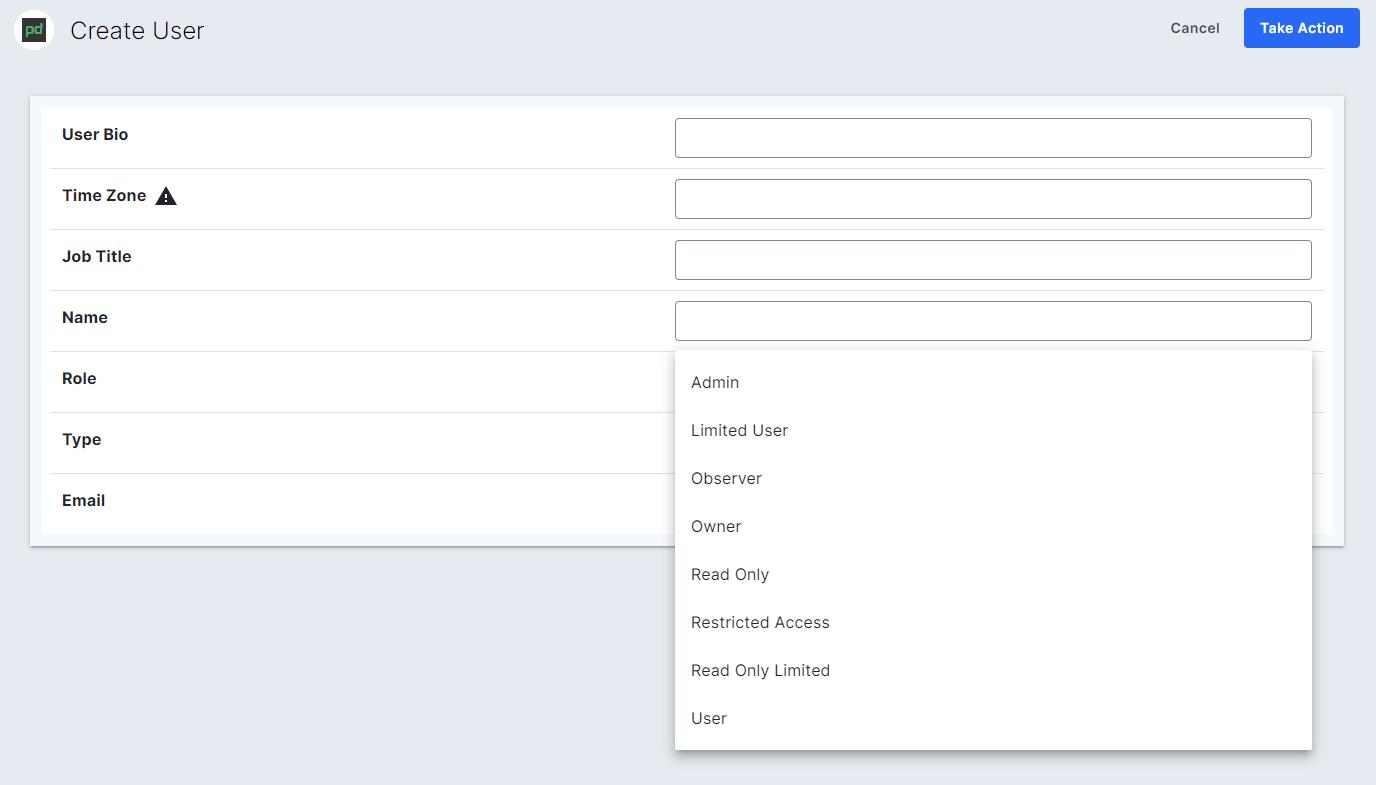Image resolution: width=1376 pixels, height=785 pixels.
Task: Click the Role field label
Action: (x=80, y=378)
